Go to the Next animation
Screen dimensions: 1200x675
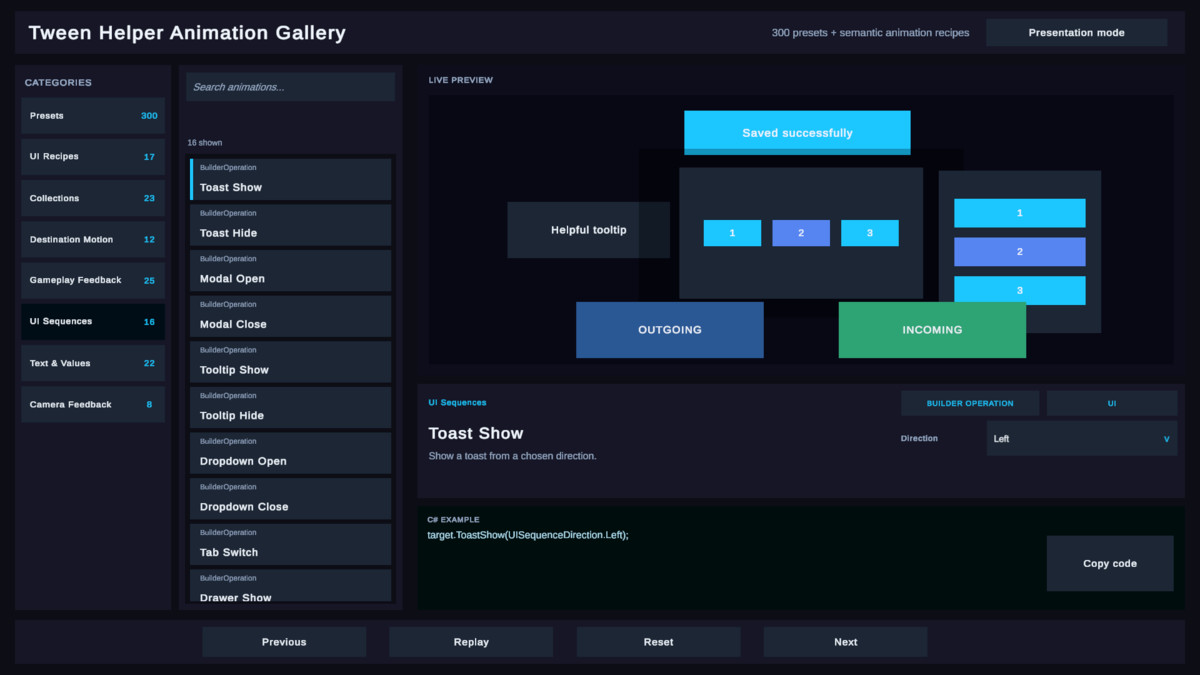tap(846, 642)
